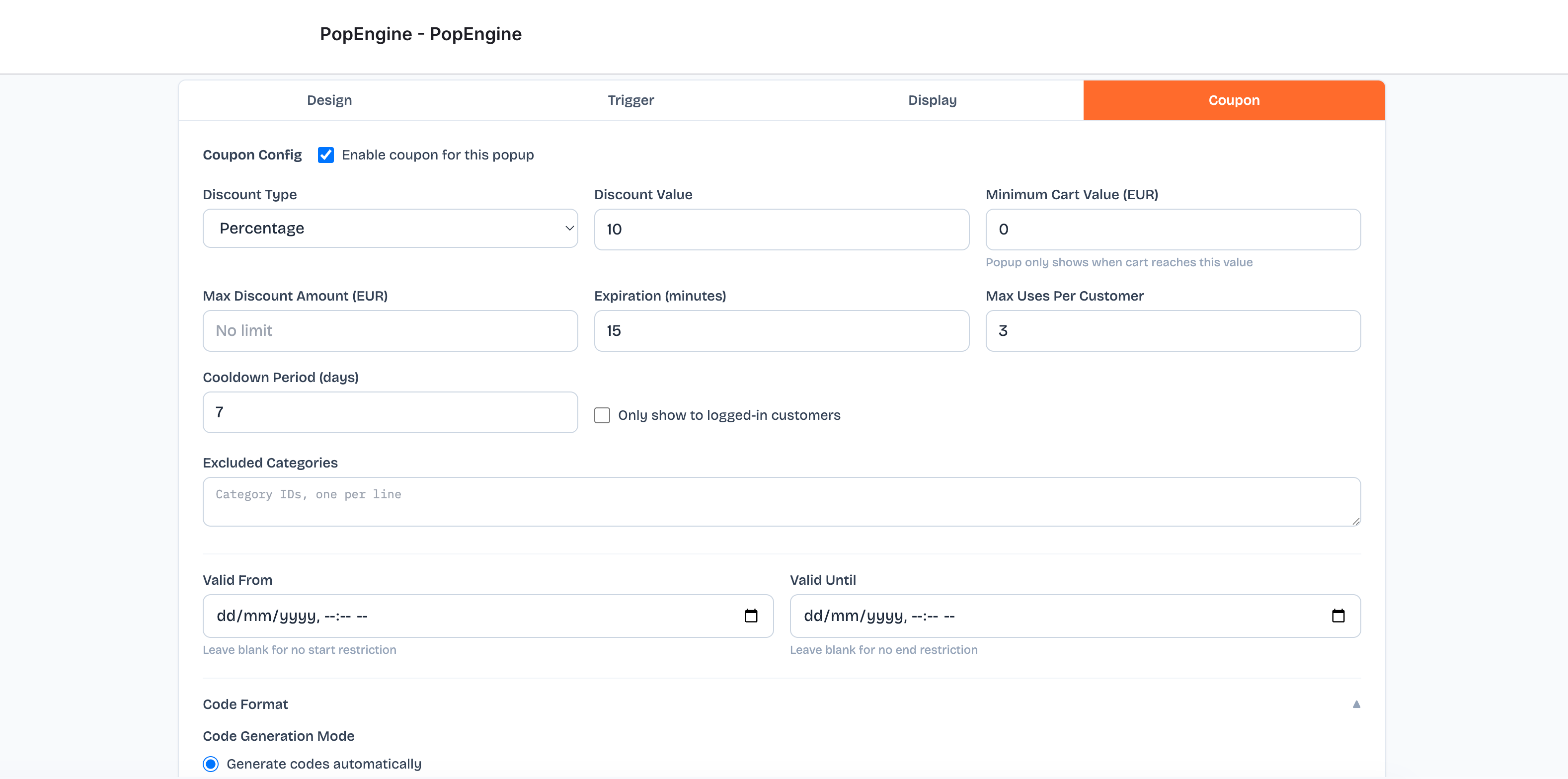1568x779 pixels.
Task: Select the Coupon tab
Action: 1233,100
